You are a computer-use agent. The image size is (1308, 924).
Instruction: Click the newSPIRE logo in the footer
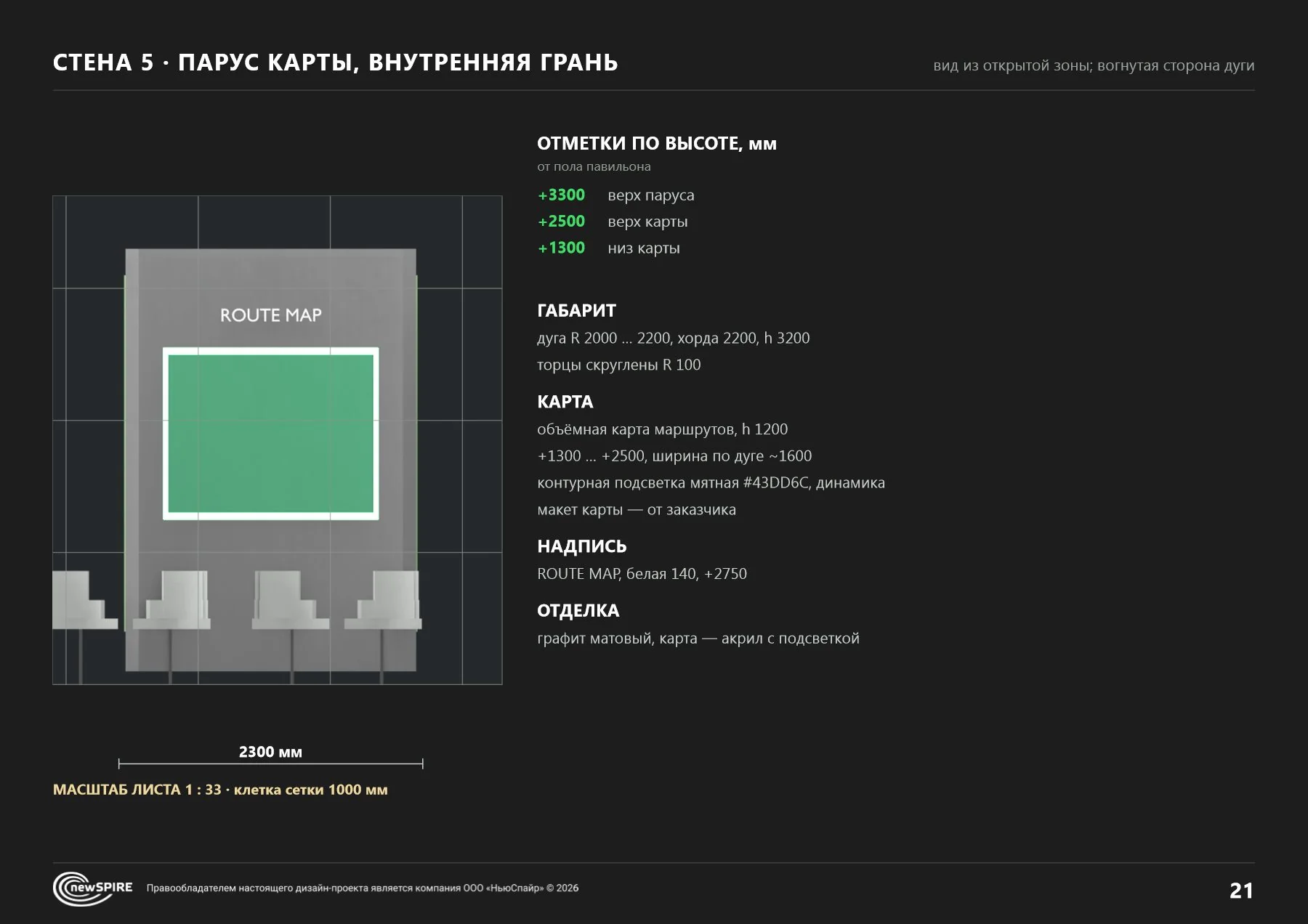93,888
